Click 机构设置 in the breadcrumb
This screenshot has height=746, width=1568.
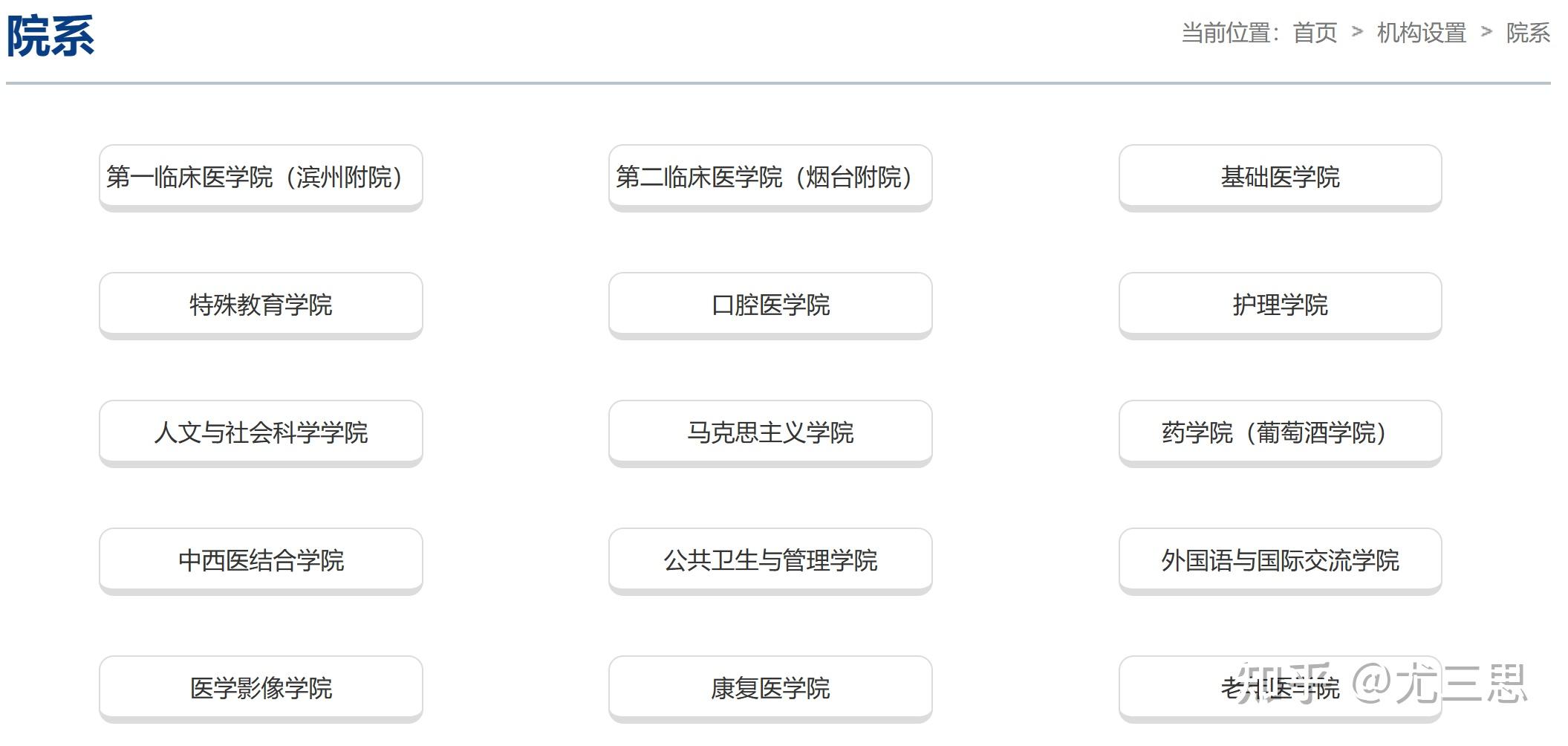click(1421, 33)
